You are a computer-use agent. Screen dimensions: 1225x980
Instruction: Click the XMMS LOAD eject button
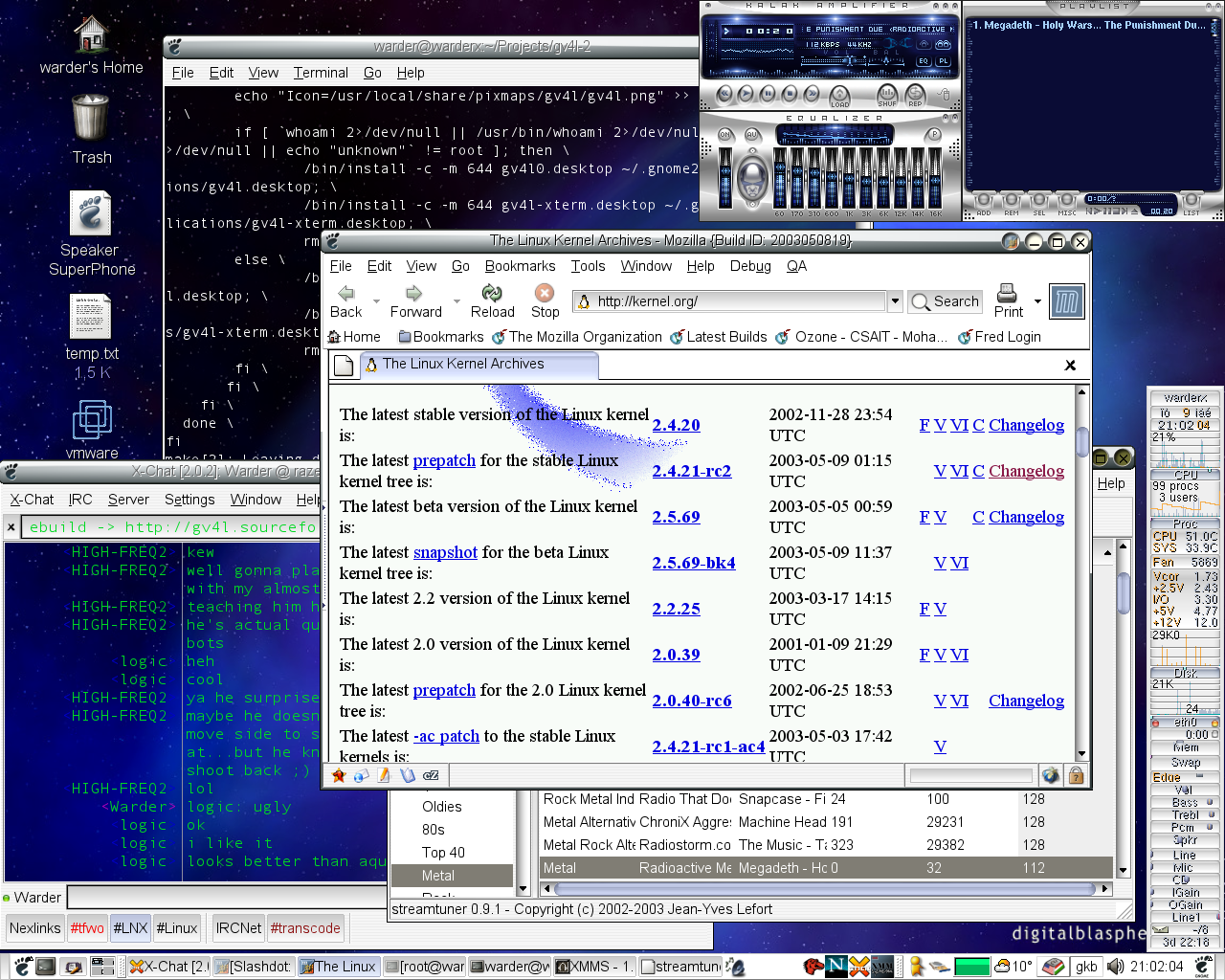[x=839, y=95]
